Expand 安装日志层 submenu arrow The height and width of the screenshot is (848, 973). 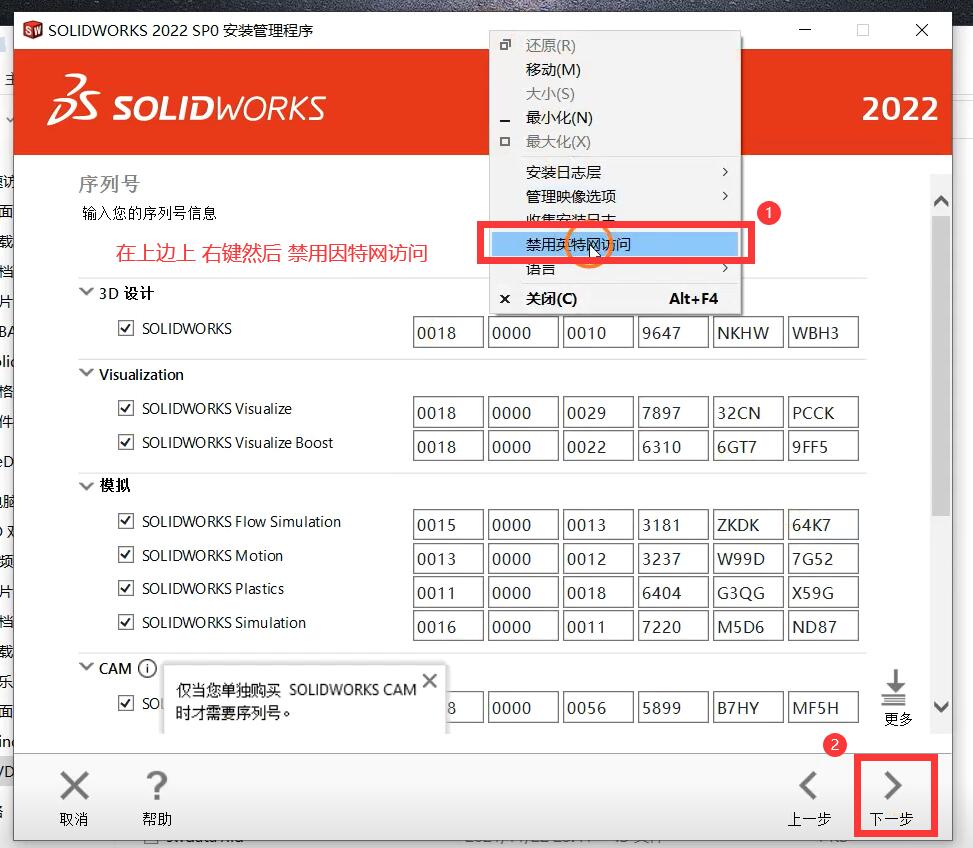tap(725, 172)
